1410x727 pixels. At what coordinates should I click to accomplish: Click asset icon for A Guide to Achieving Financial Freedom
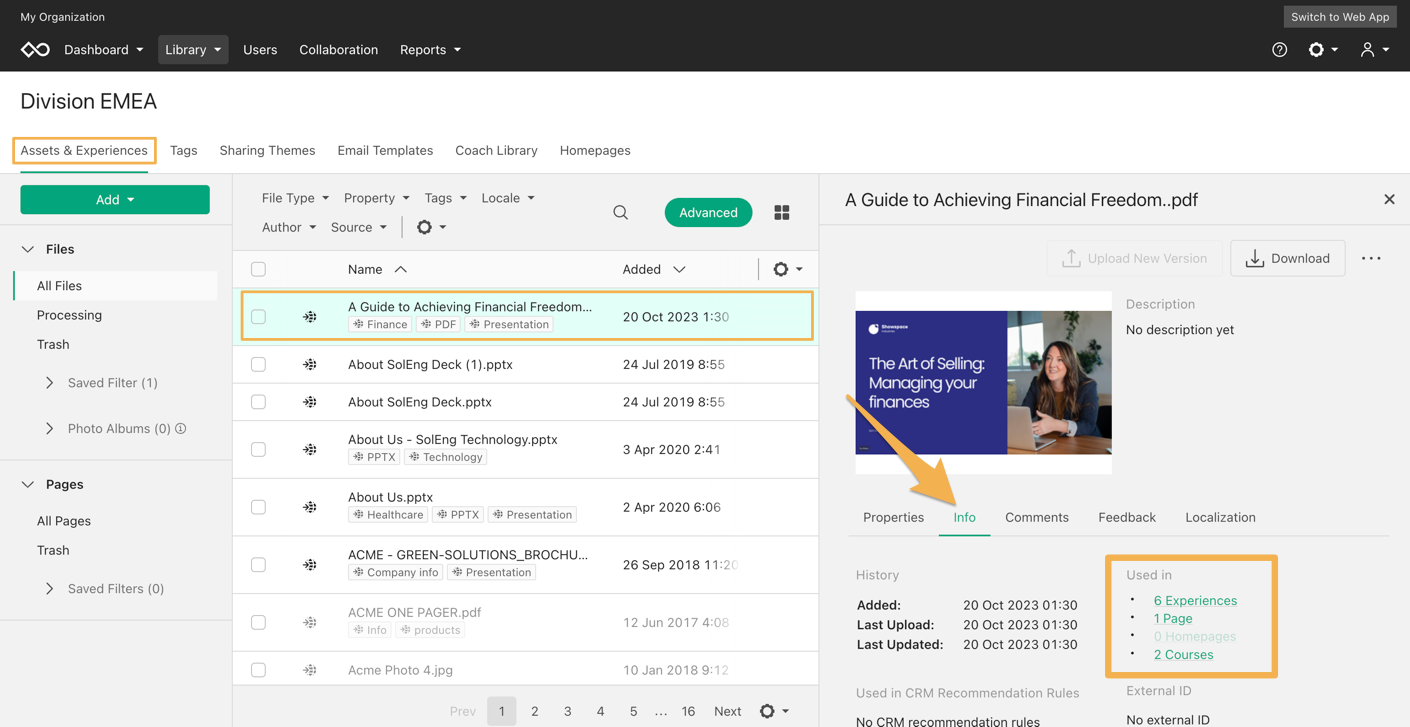310,316
